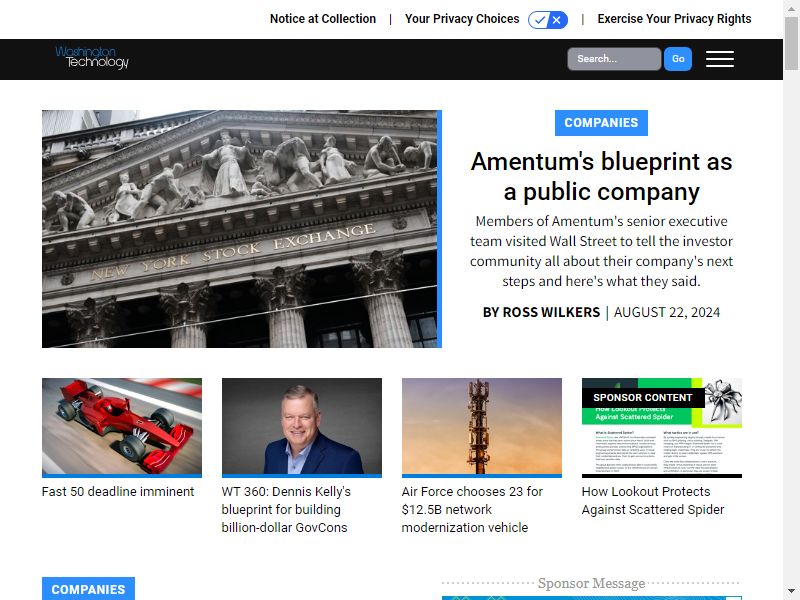This screenshot has height=600, width=800.
Task: Open the Your Privacy Choices link
Action: coord(462,19)
